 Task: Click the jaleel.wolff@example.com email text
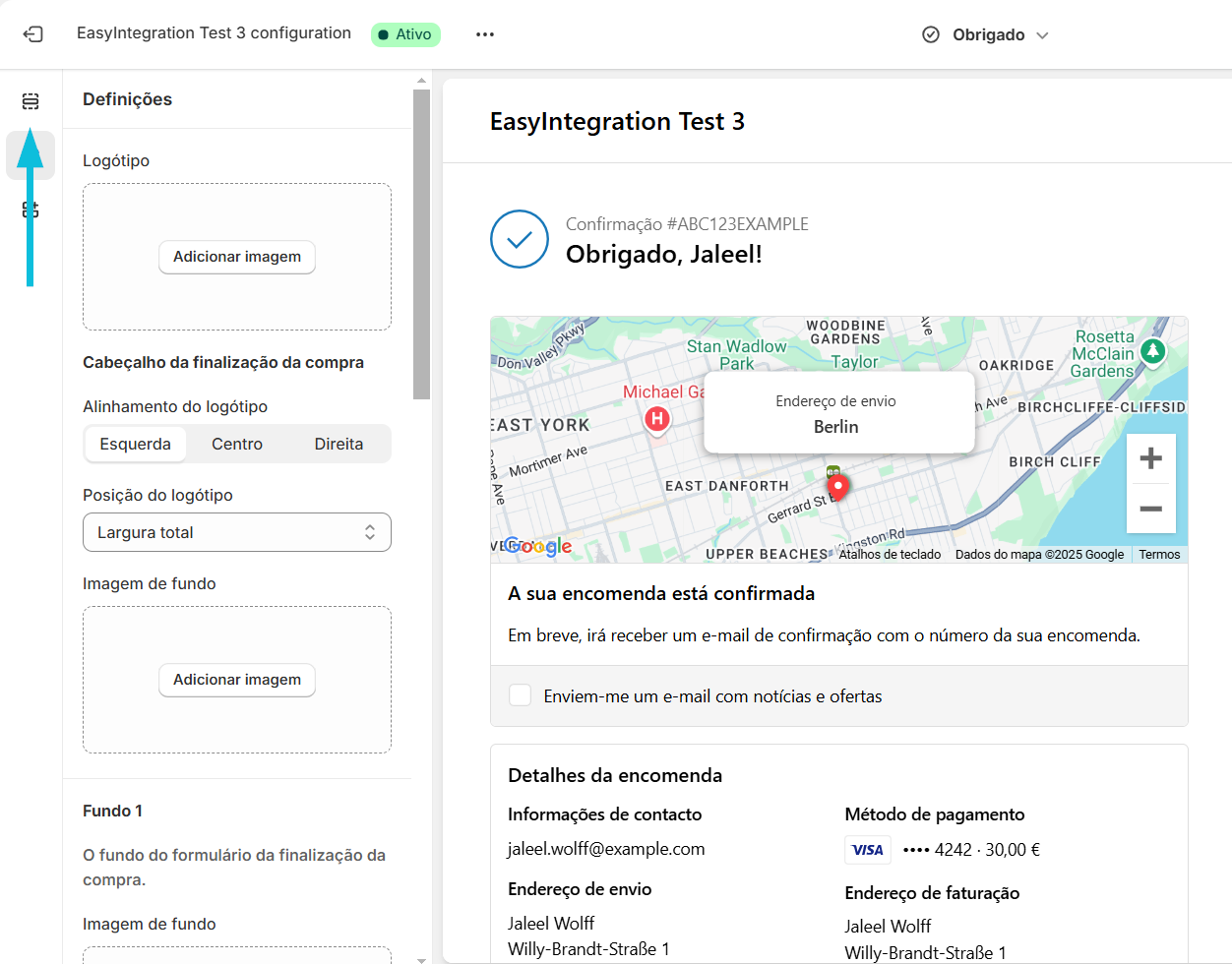point(606,849)
